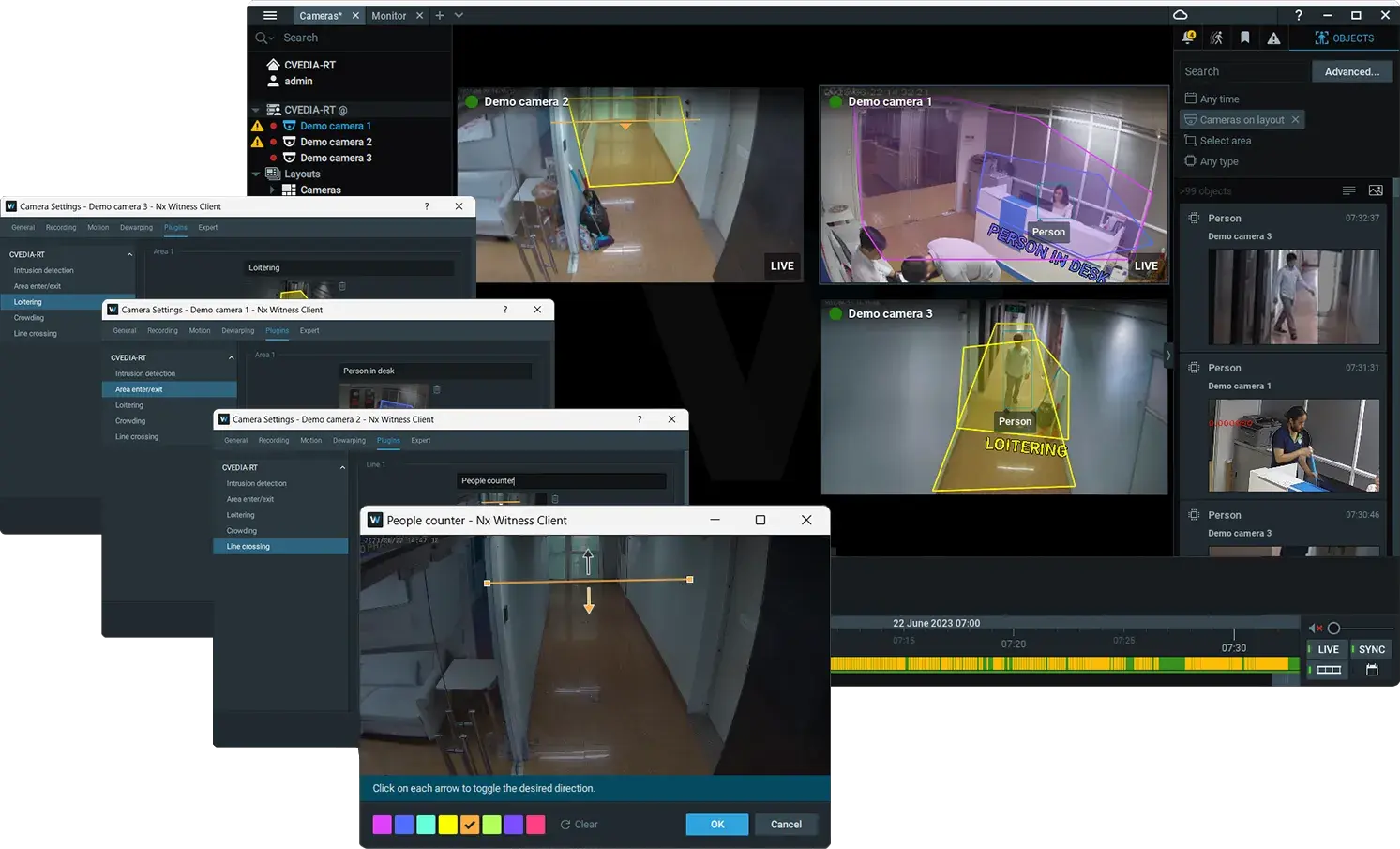Select Line crossing in Demo camera 2 settings

tap(248, 546)
